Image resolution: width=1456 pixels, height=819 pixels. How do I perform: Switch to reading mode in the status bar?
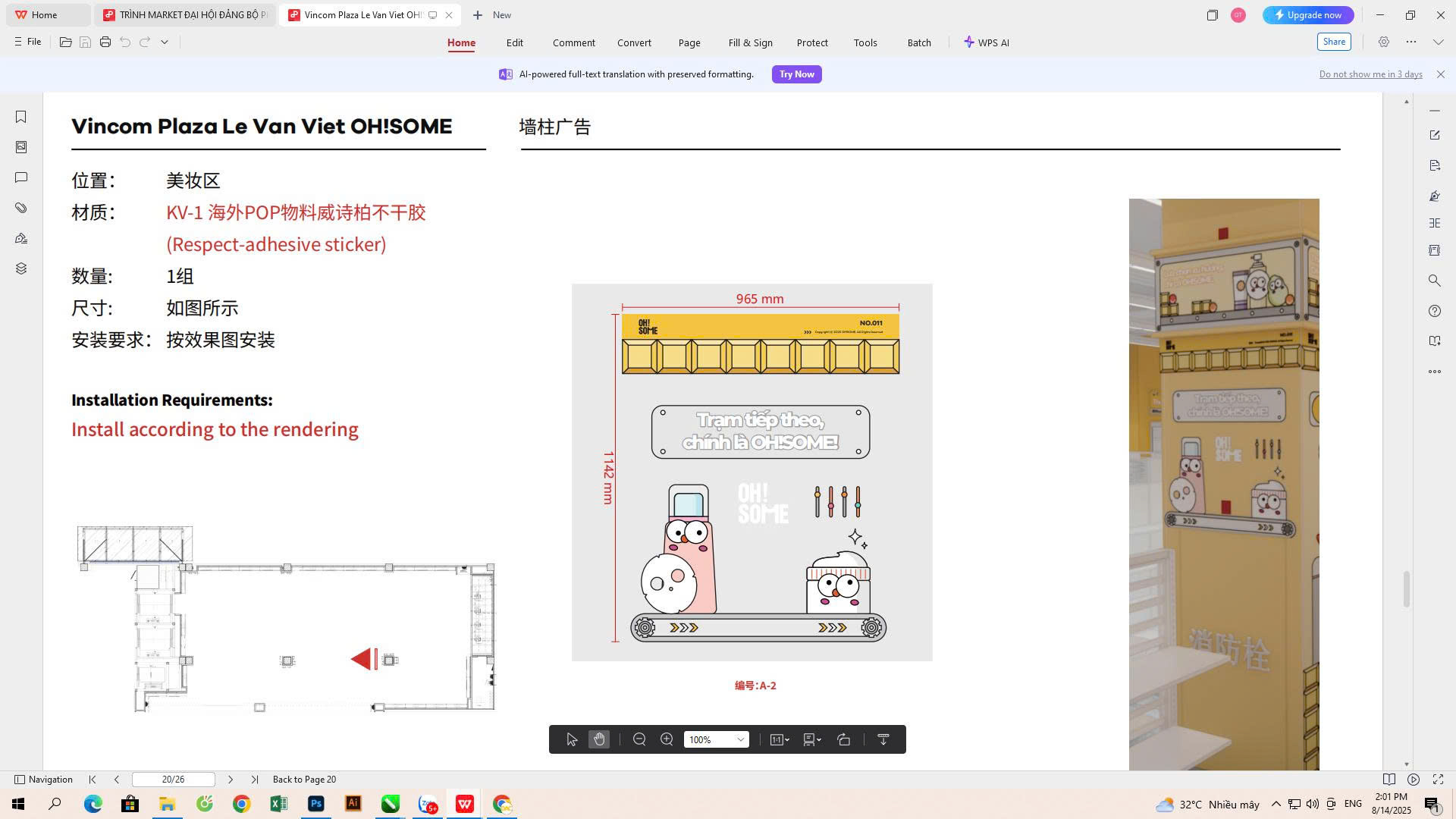tap(1389, 780)
